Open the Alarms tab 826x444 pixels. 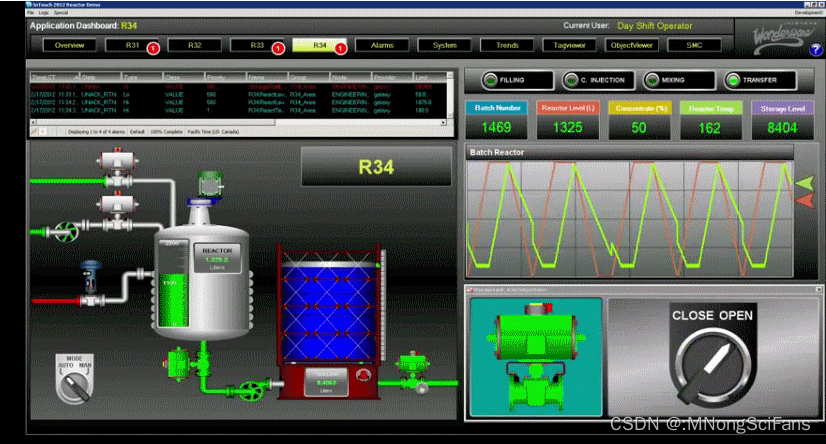tap(382, 45)
